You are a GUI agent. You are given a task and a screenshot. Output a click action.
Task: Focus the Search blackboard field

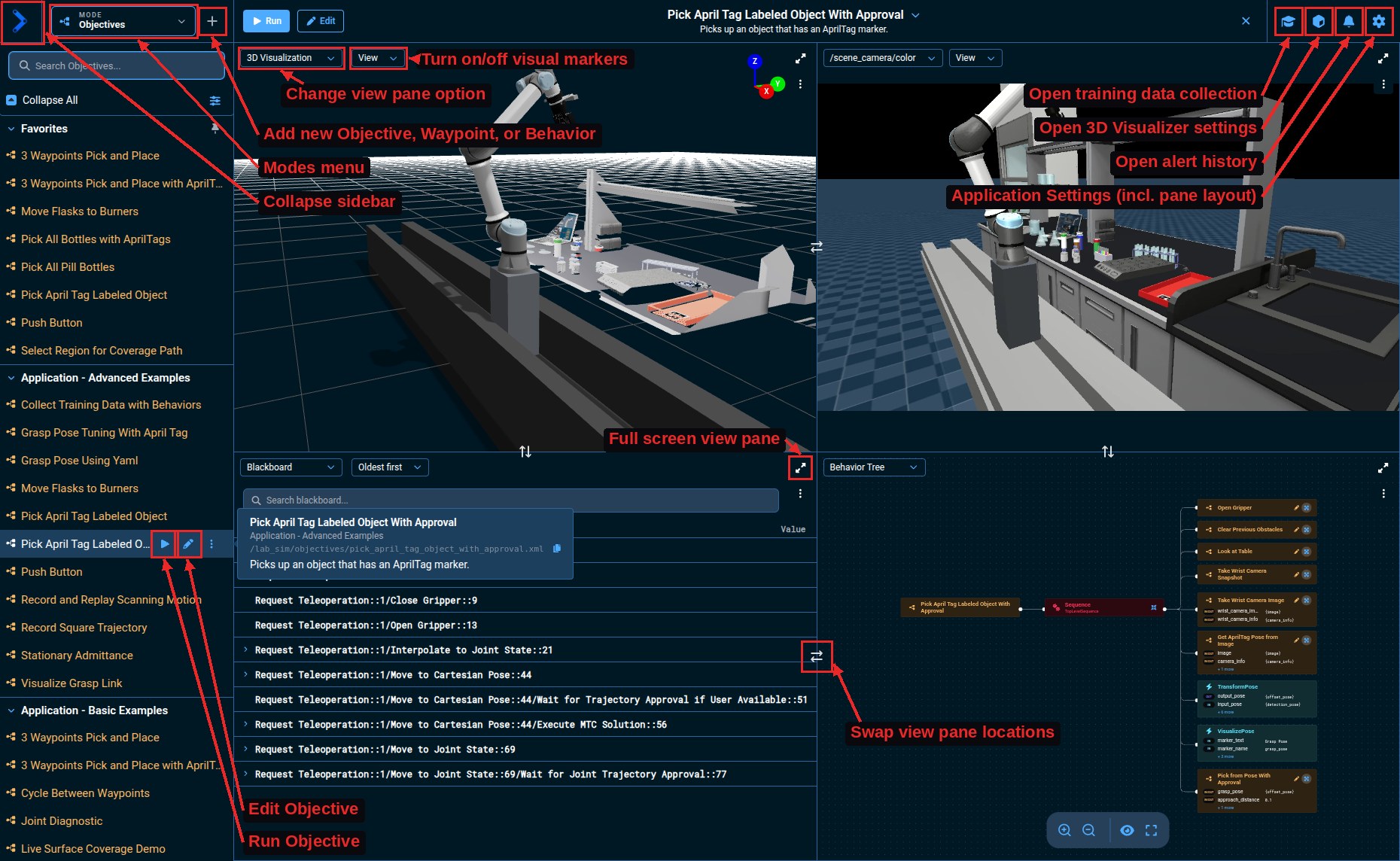pyautogui.click(x=510, y=500)
